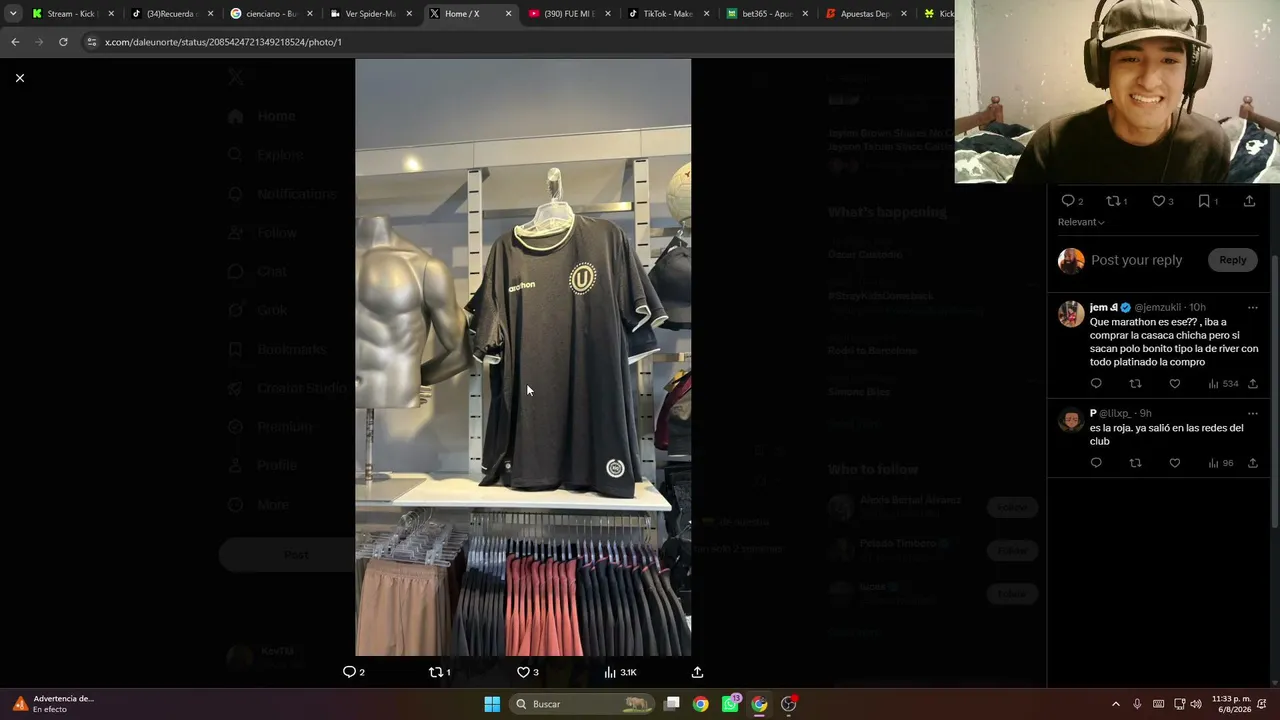Image resolution: width=1280 pixels, height=720 pixels.
Task: Close the cienciano tab
Action: point(309,14)
